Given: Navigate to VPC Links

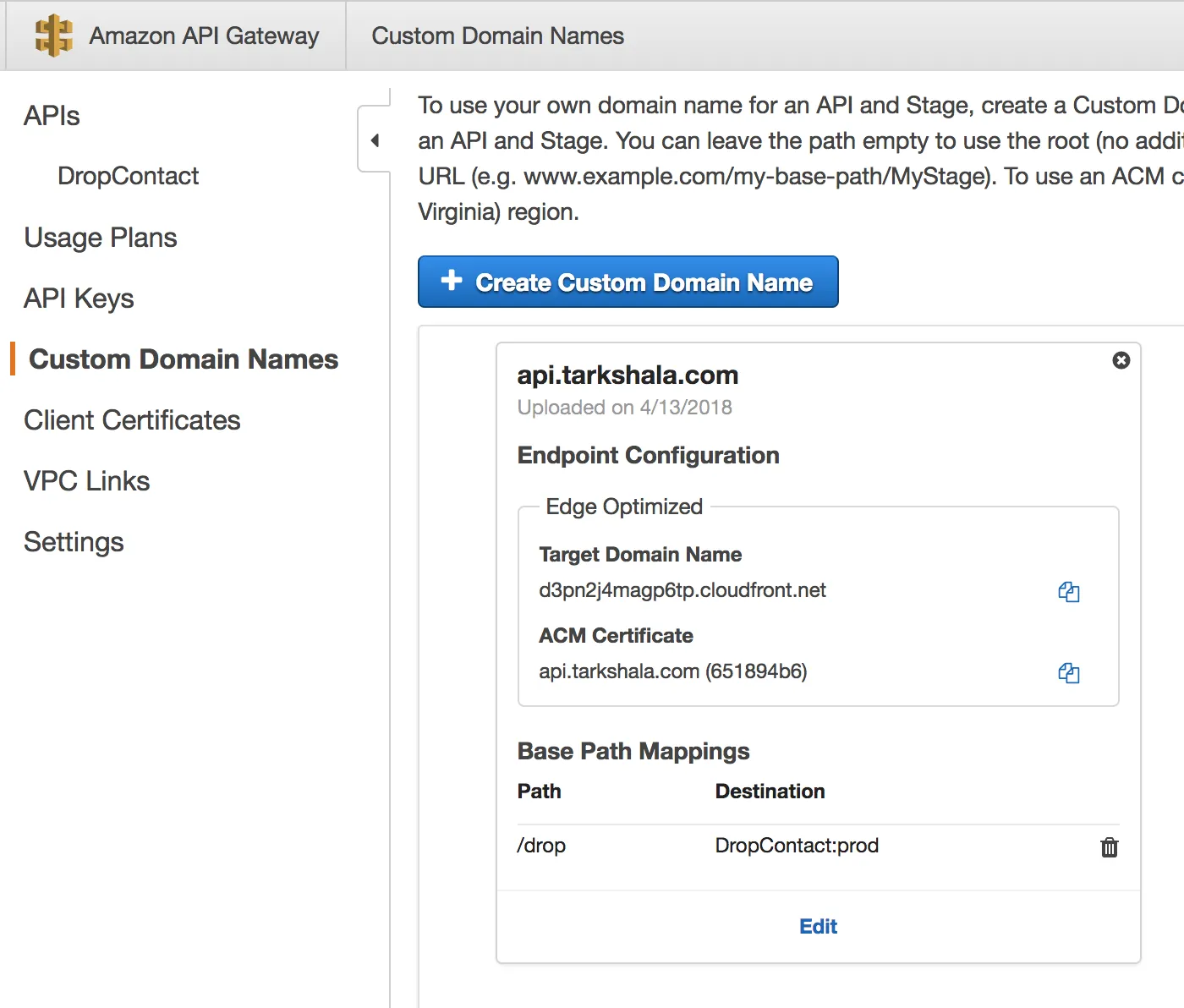Looking at the screenshot, I should point(86,481).
